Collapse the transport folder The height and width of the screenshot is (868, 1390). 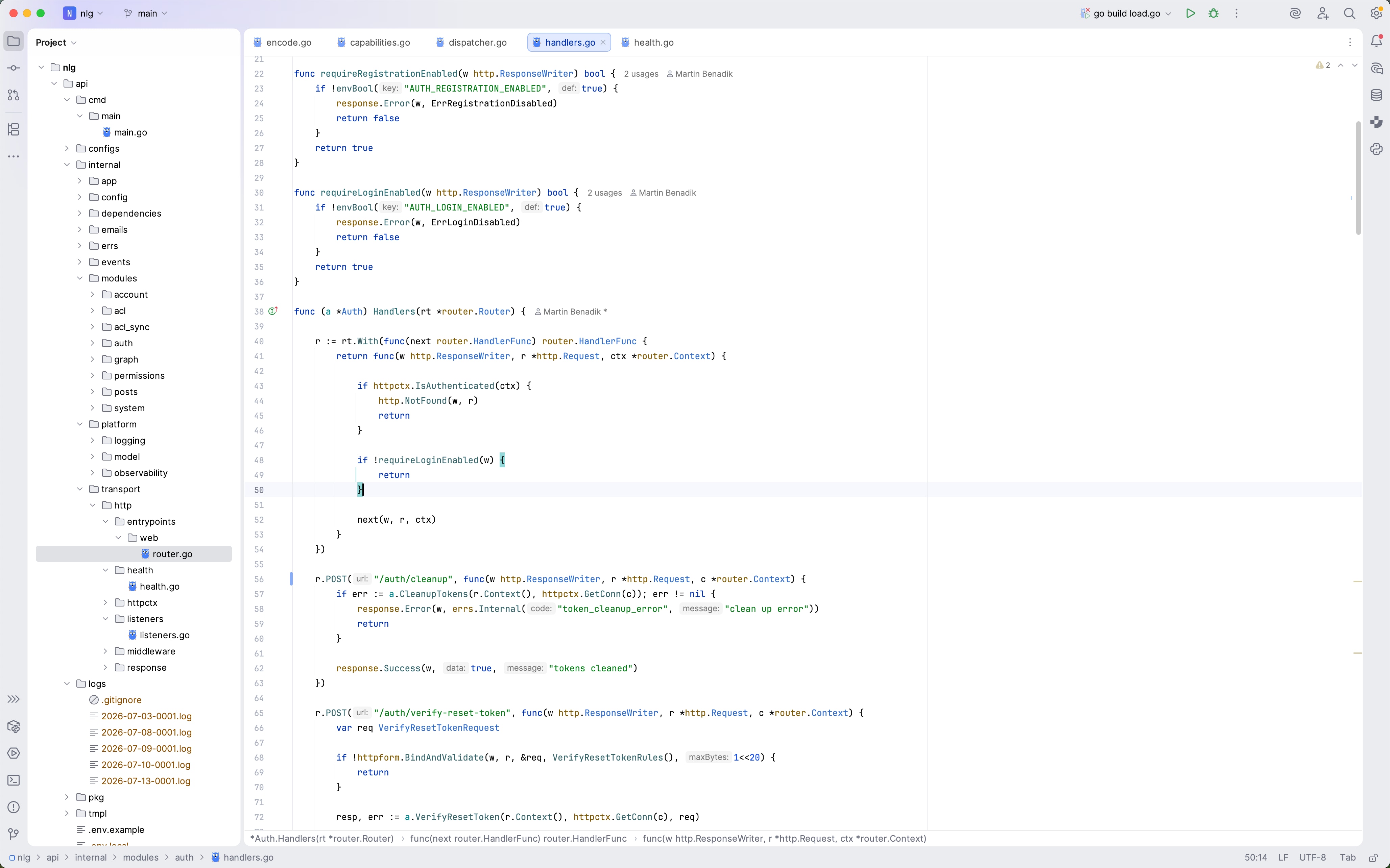pyautogui.click(x=80, y=489)
